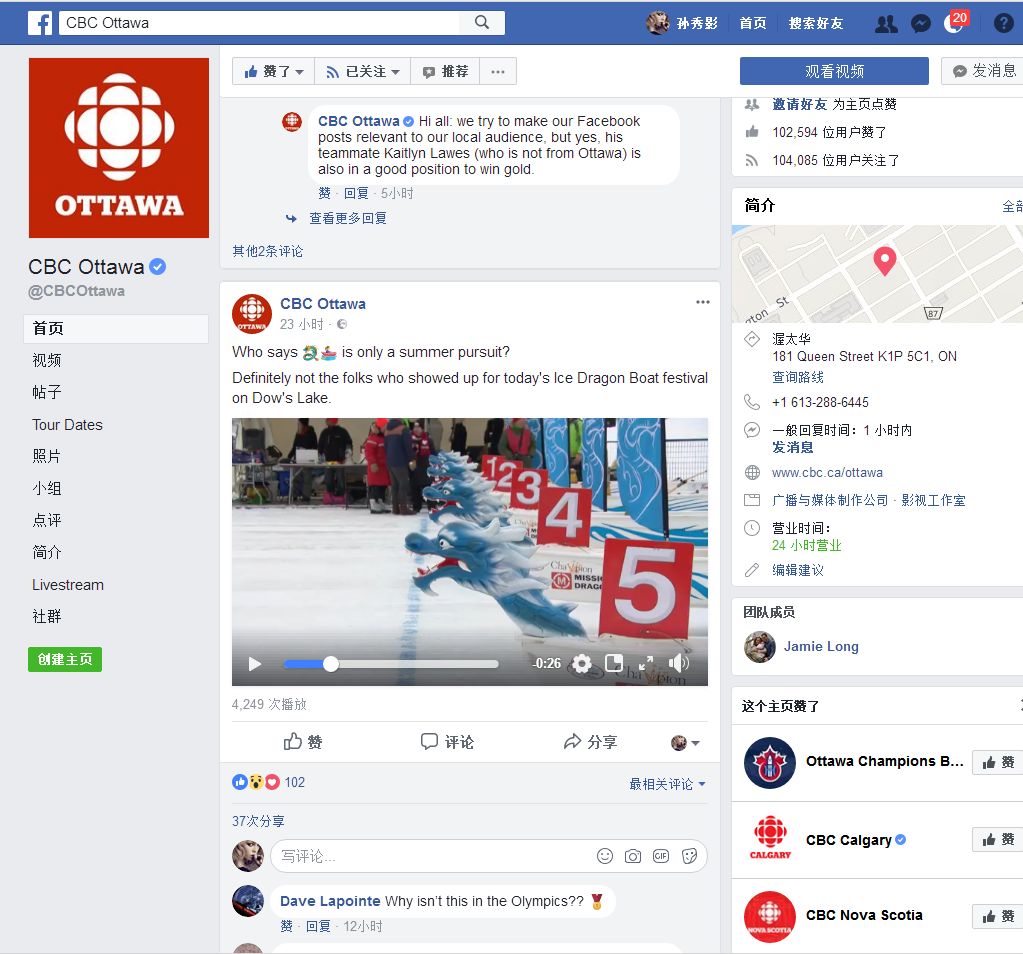Open CBC Ottawa post author avatar
The height and width of the screenshot is (954, 1023).
tap(252, 314)
